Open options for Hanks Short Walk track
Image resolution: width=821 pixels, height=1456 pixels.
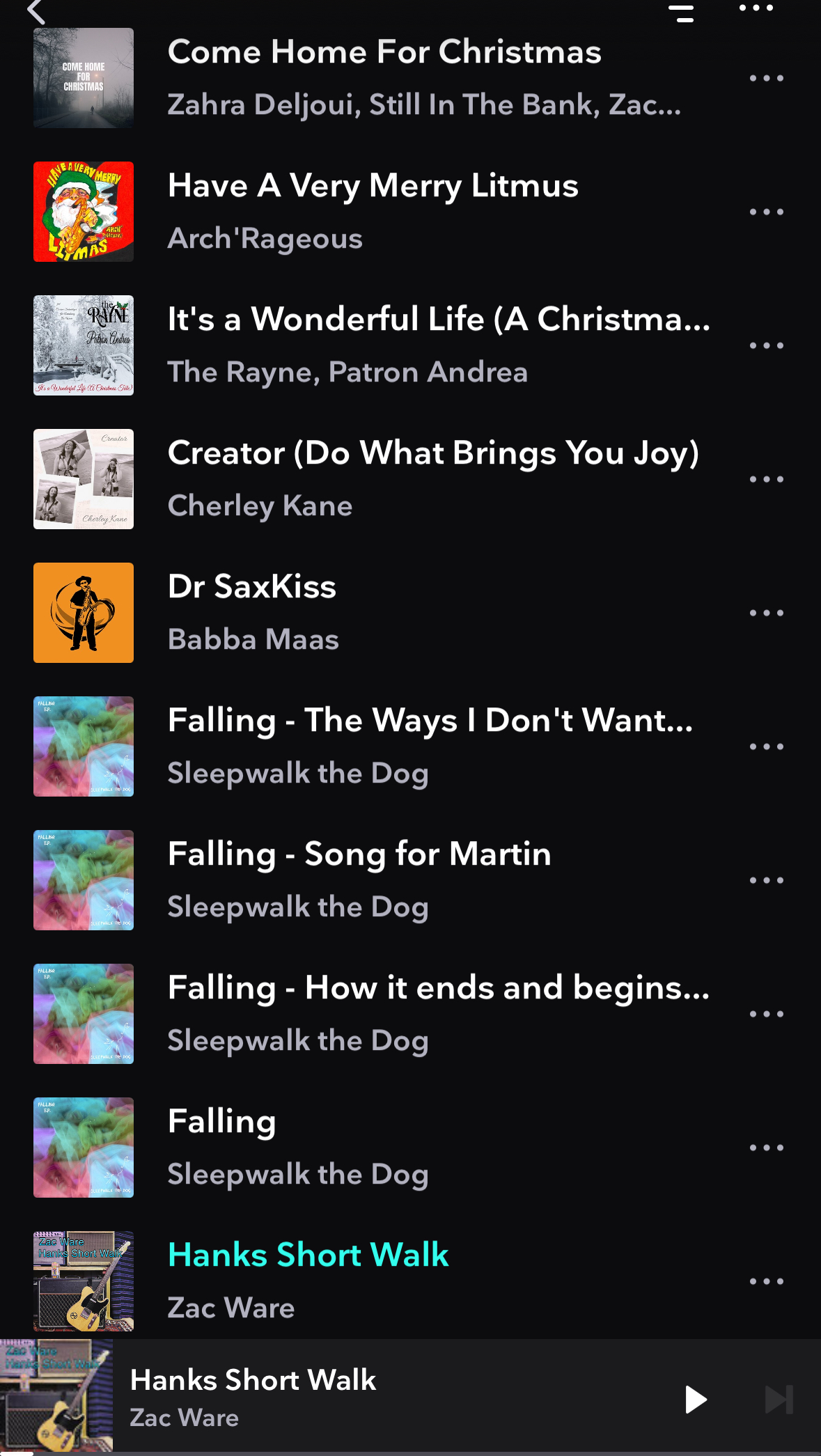tap(767, 1281)
